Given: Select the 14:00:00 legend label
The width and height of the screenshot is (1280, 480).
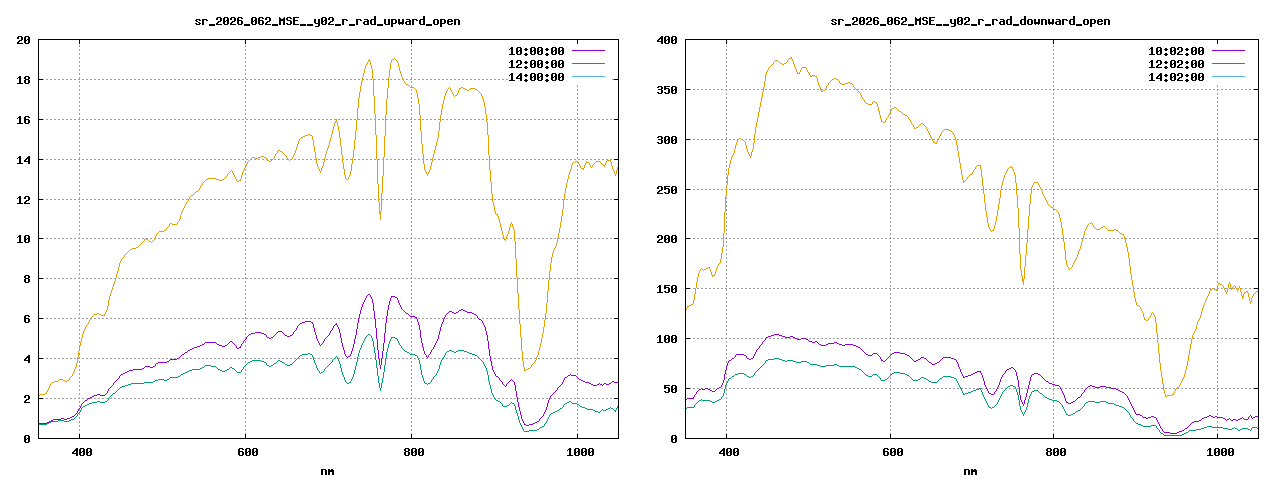Looking at the screenshot, I should pos(536,77).
